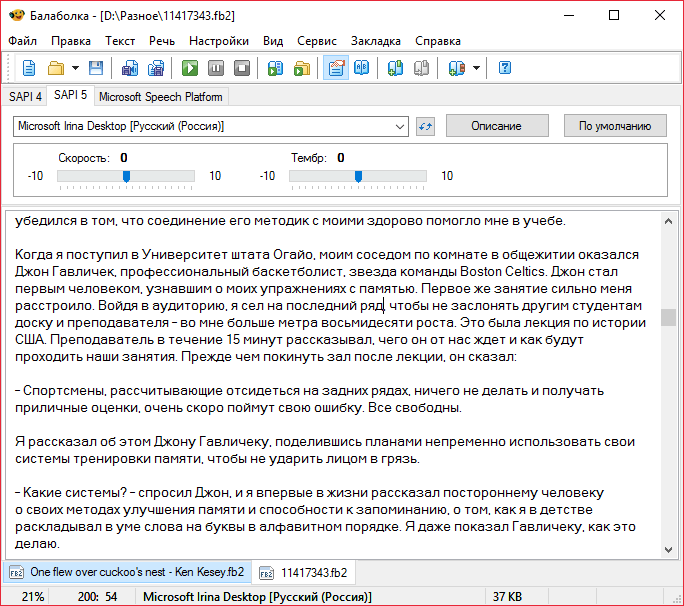
Task: Click the Описание button
Action: pos(496,126)
